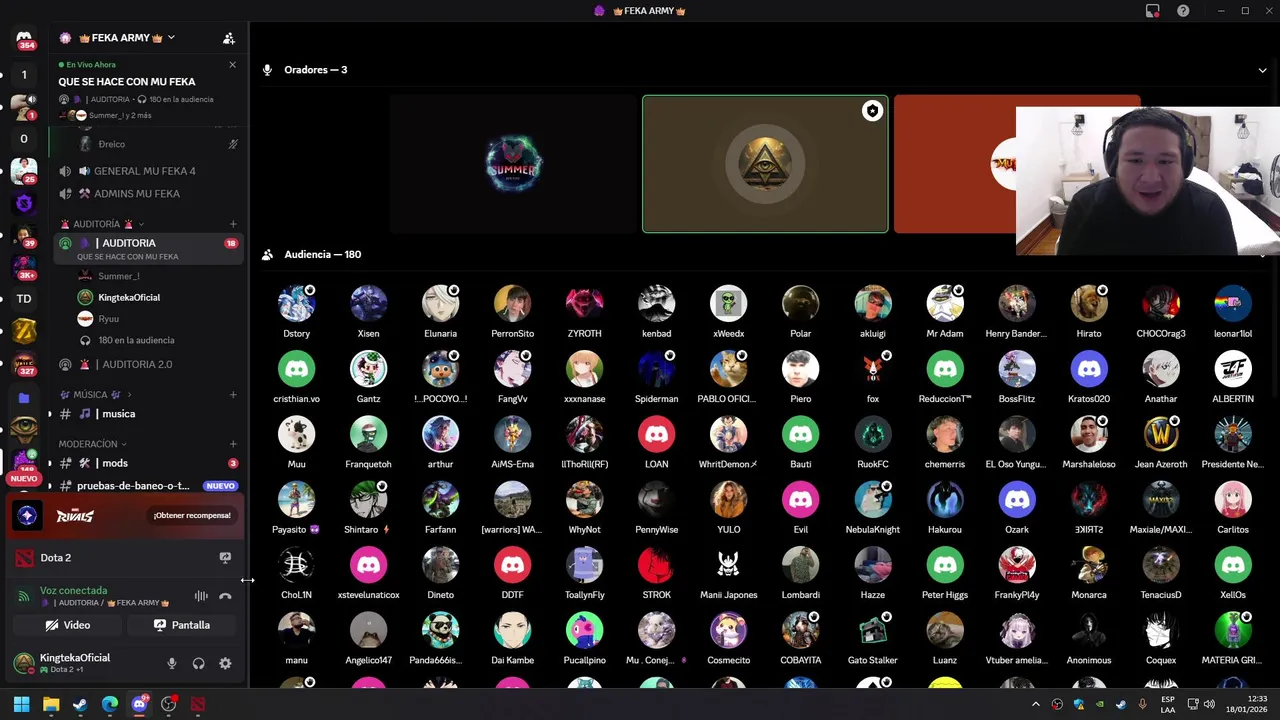Open Dota 2 from taskbar

198,704
